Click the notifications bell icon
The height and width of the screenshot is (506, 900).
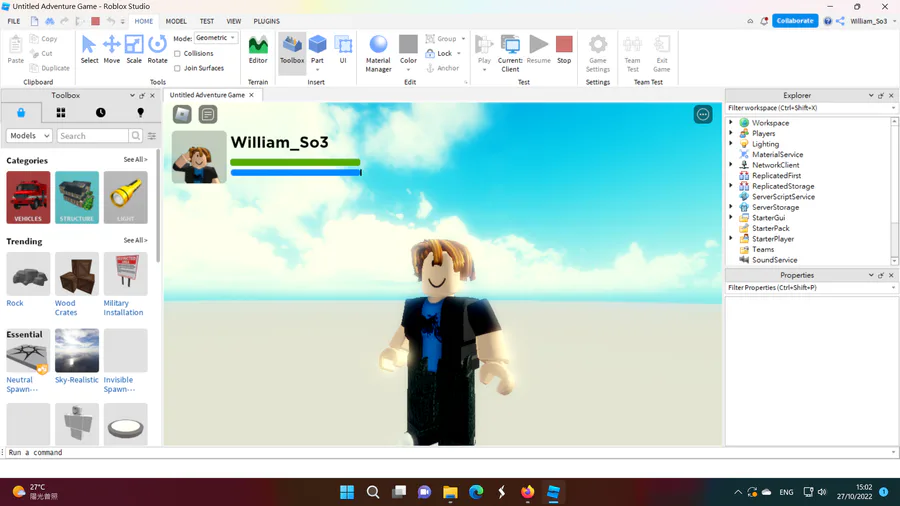[764, 21]
